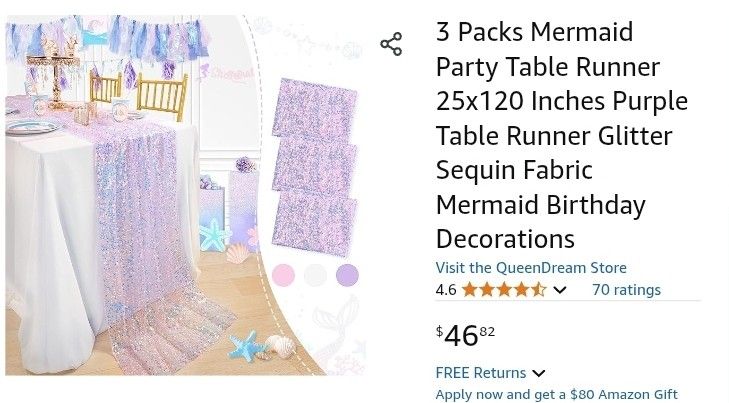Select the pink color circle in image

(283, 275)
